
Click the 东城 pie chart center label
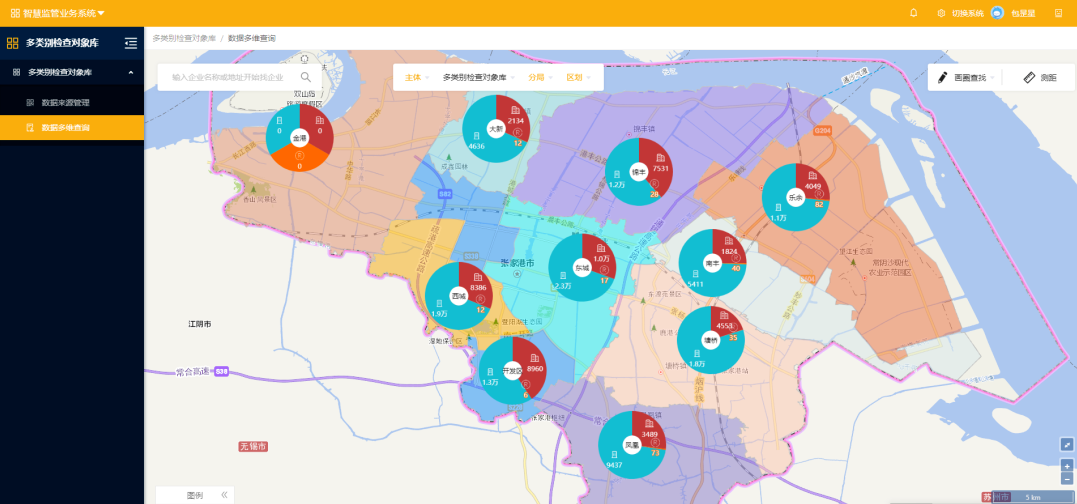582,268
